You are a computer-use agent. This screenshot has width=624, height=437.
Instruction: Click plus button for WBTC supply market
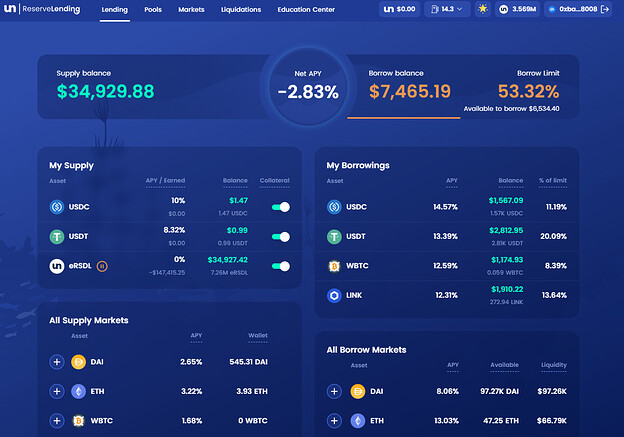tap(57, 421)
